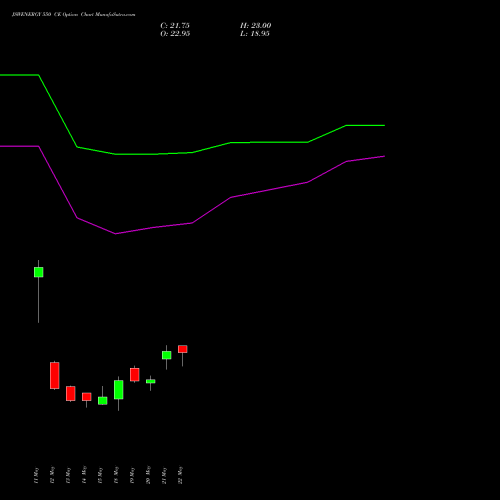
Task: Select the 21 May date label
Action: 164,475
